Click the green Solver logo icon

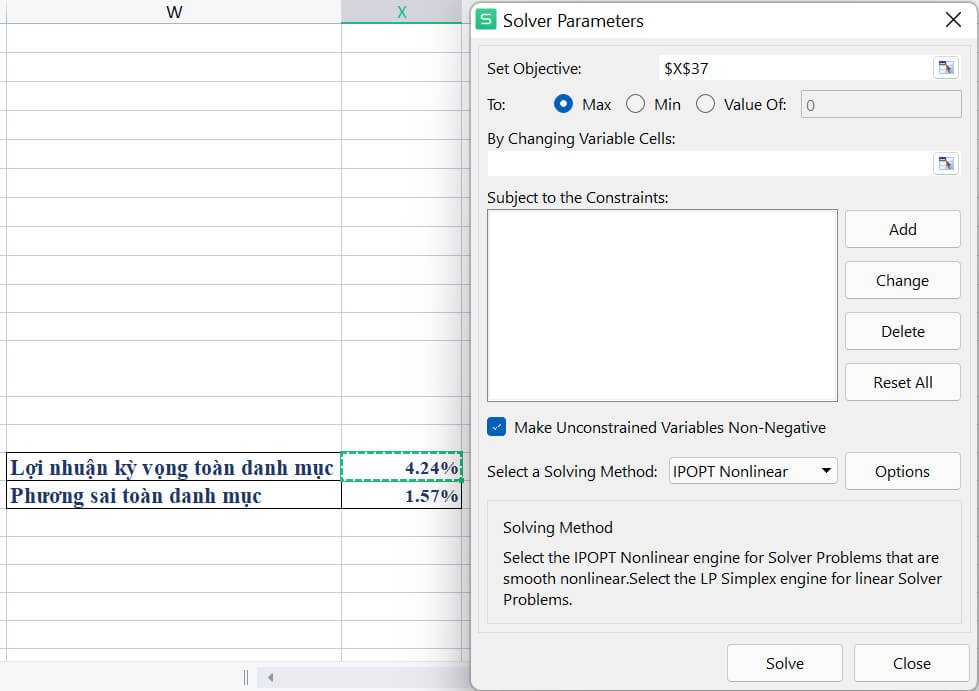click(486, 19)
